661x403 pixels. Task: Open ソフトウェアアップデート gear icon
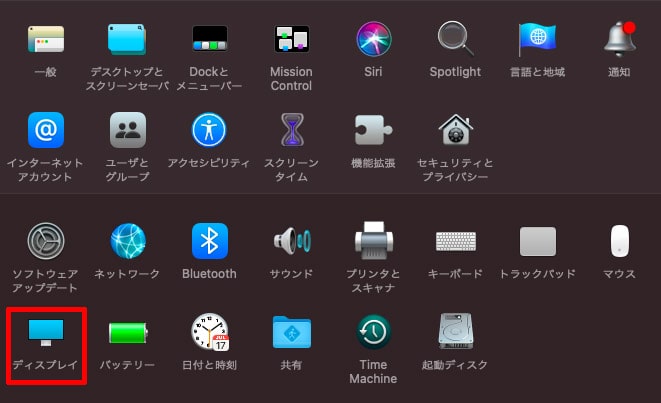coord(45,241)
